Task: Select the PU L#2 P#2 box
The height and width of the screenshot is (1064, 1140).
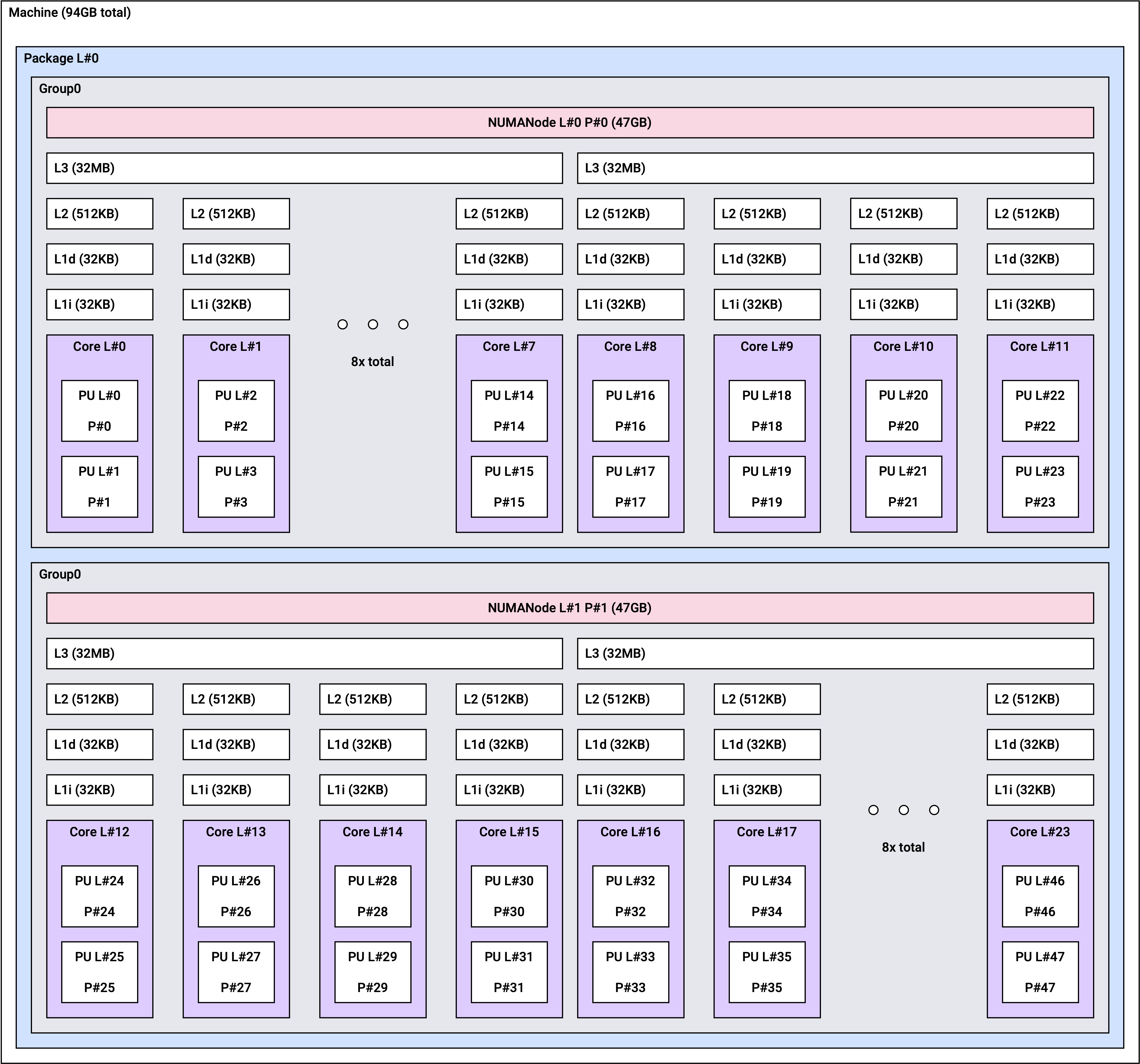Action: (x=236, y=411)
